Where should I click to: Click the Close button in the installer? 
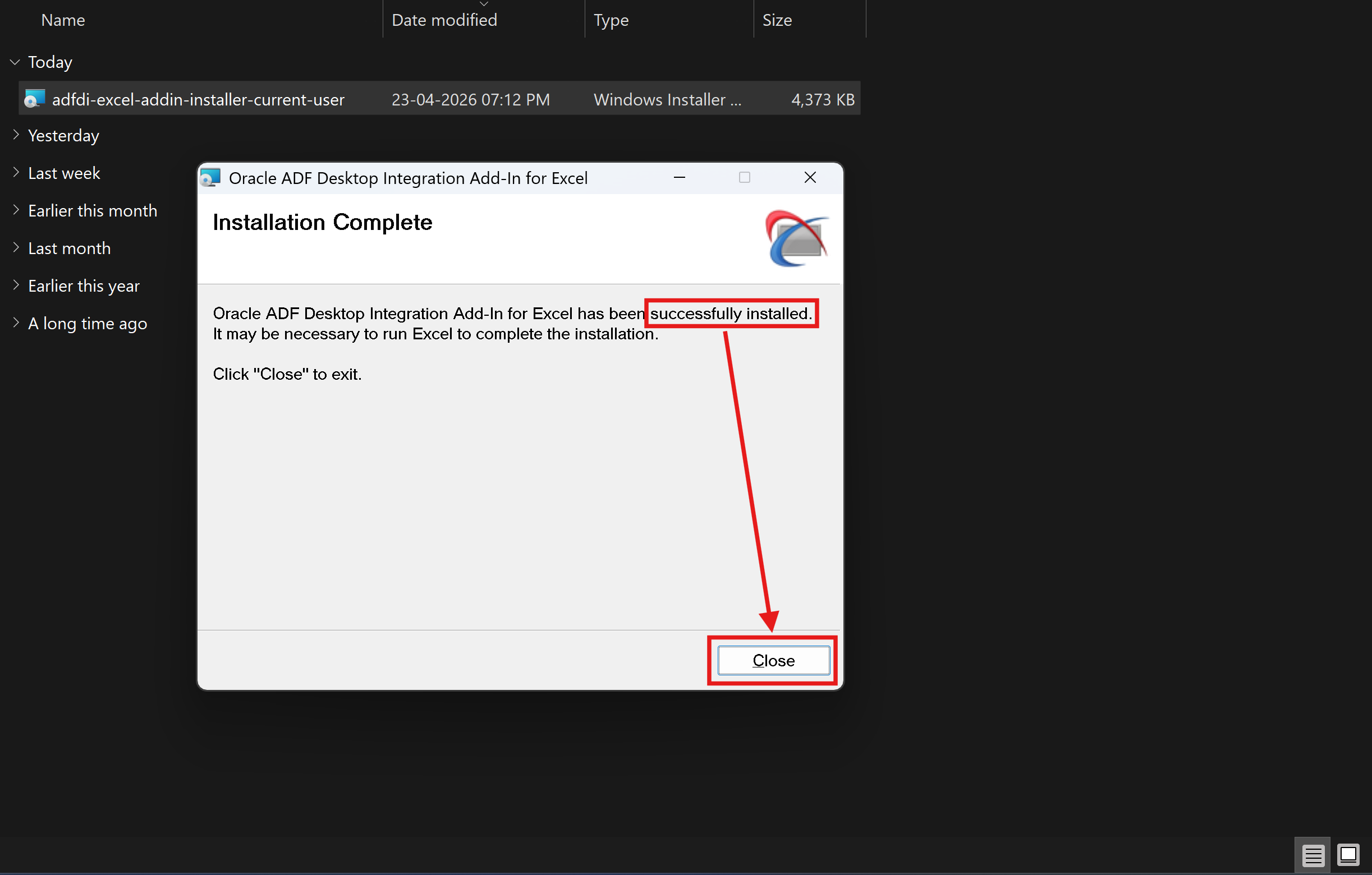click(x=773, y=660)
